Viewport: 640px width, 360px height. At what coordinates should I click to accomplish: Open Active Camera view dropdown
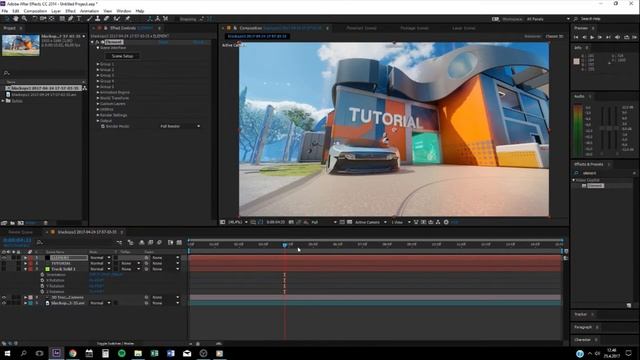pyautogui.click(x=371, y=222)
